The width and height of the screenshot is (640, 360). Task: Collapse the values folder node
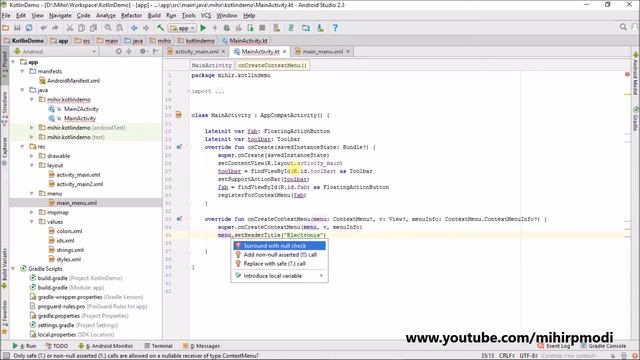(x=32, y=222)
